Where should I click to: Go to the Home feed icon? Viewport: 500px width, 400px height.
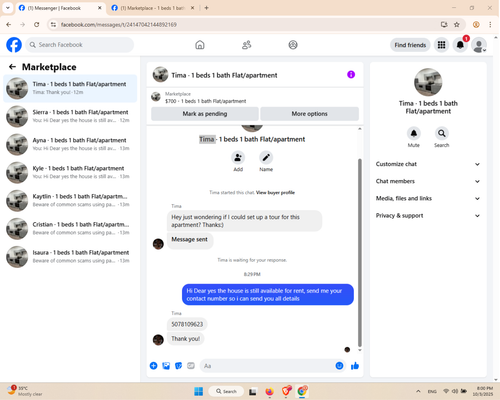point(200,45)
